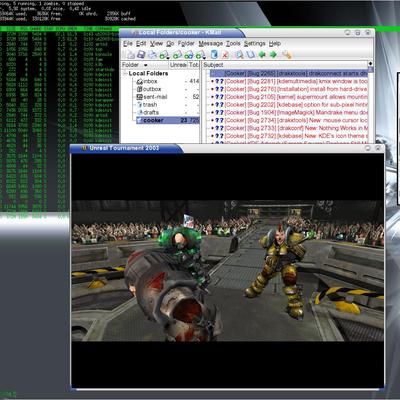400x400 pixels.
Task: Click the green right arrow Next icon
Action: tap(273, 54)
